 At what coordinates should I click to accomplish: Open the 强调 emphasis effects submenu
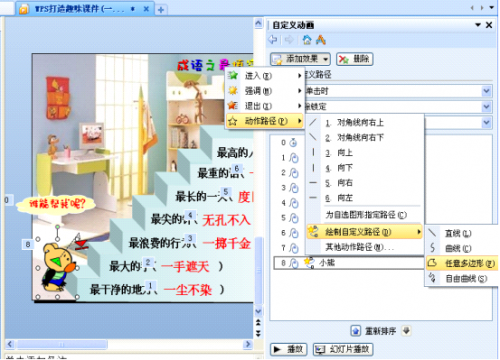click(265, 91)
